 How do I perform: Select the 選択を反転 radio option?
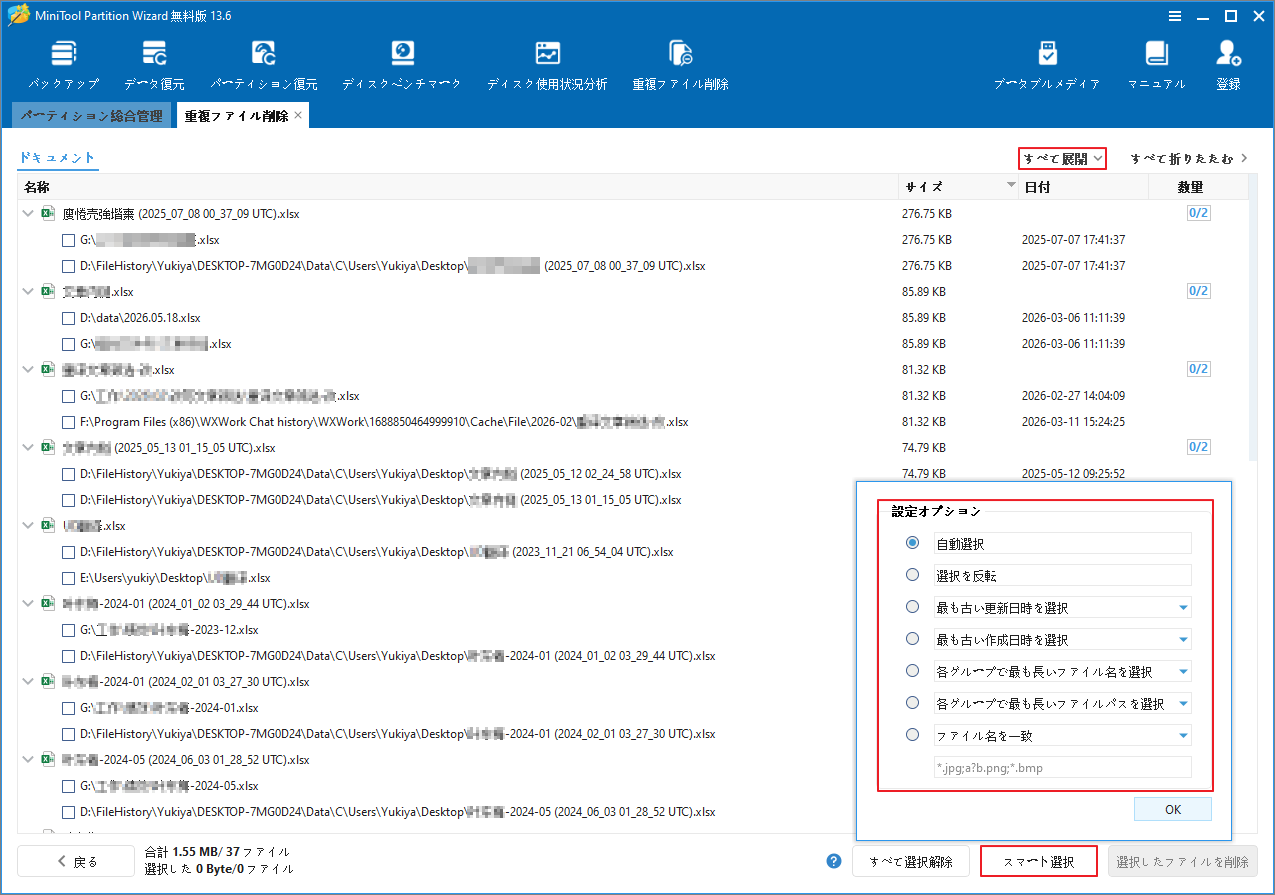(x=912, y=575)
